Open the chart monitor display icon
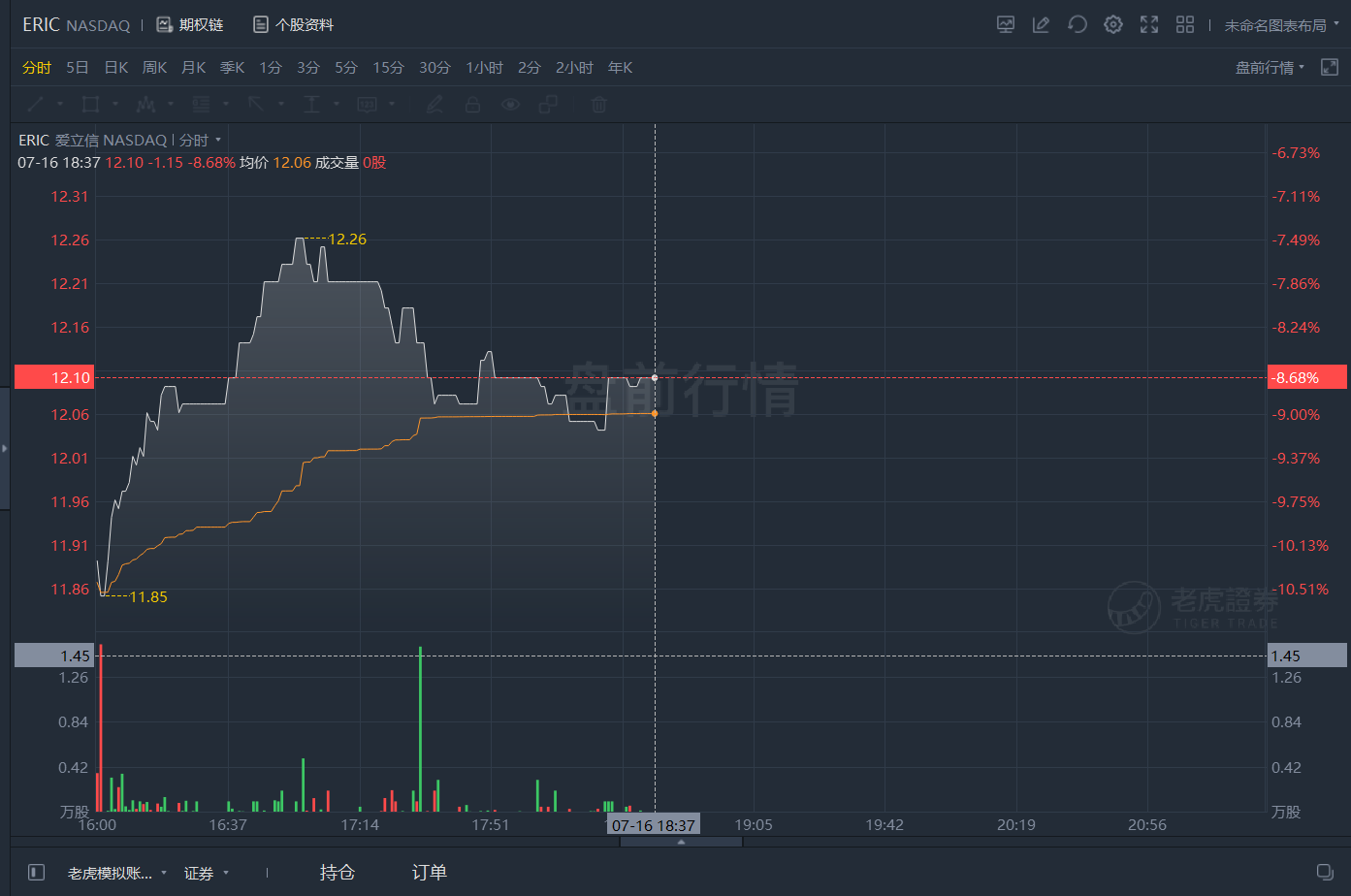The width and height of the screenshot is (1351, 896). (x=1006, y=24)
